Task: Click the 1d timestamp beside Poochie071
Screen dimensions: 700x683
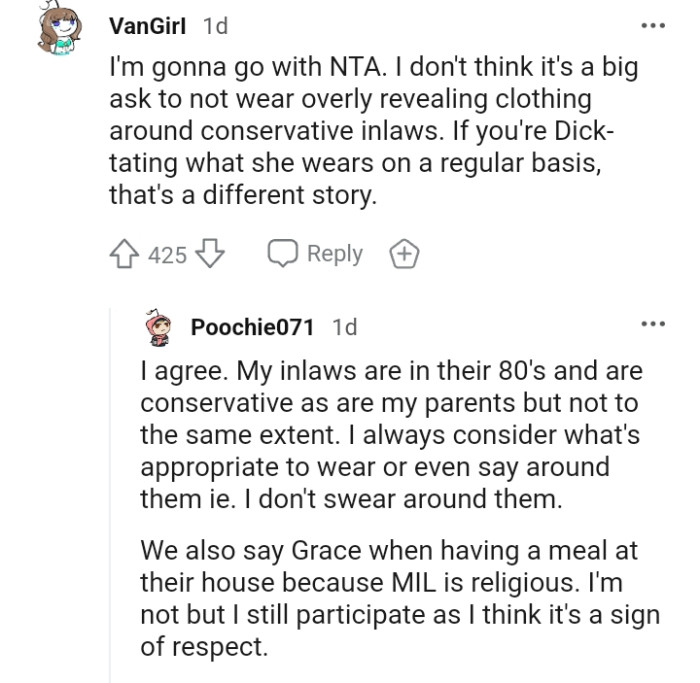Action: [344, 327]
